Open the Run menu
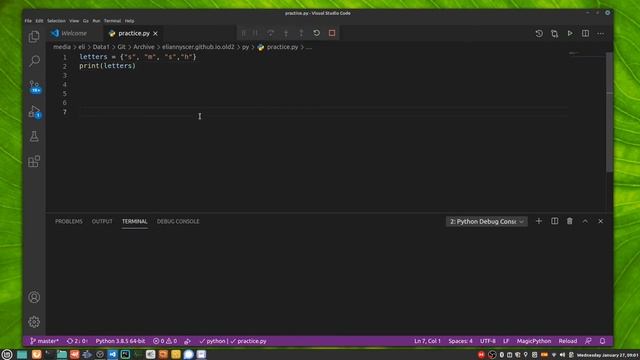This screenshot has height=360, width=640. click(x=96, y=21)
